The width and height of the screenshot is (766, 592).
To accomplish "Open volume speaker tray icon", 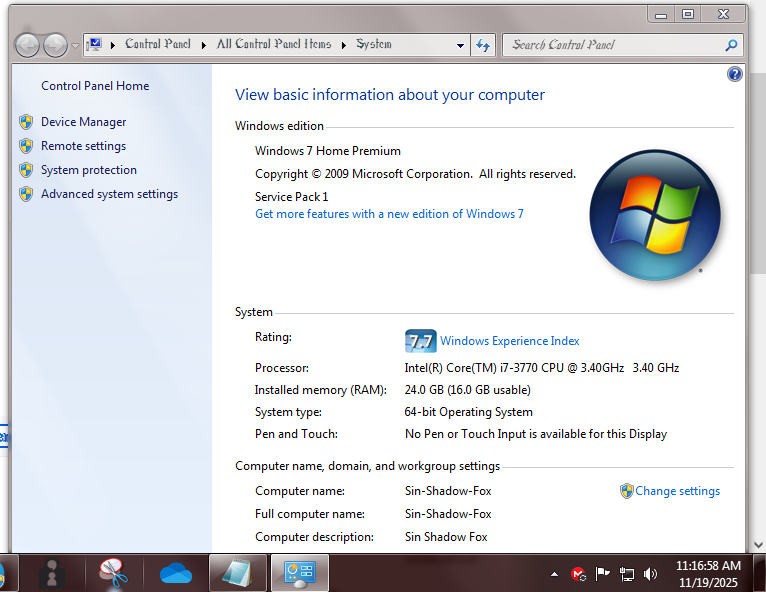I will pyautogui.click(x=650, y=574).
